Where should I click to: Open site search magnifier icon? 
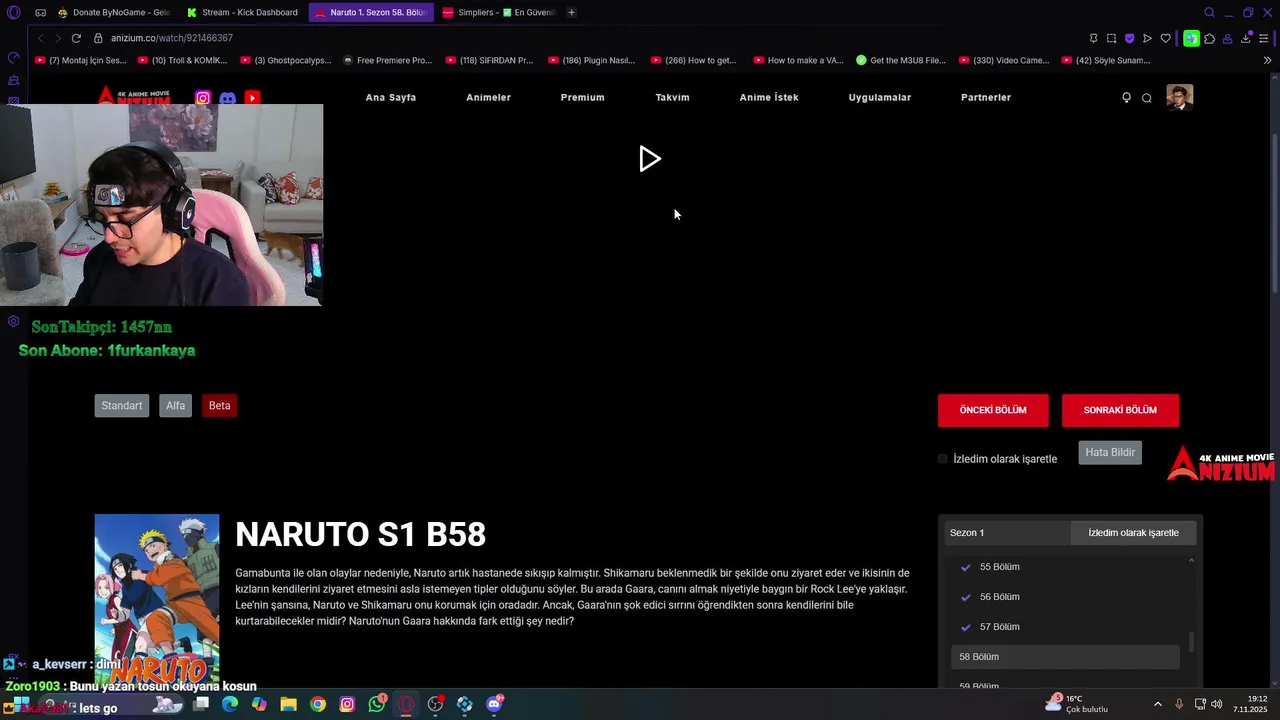point(1147,98)
